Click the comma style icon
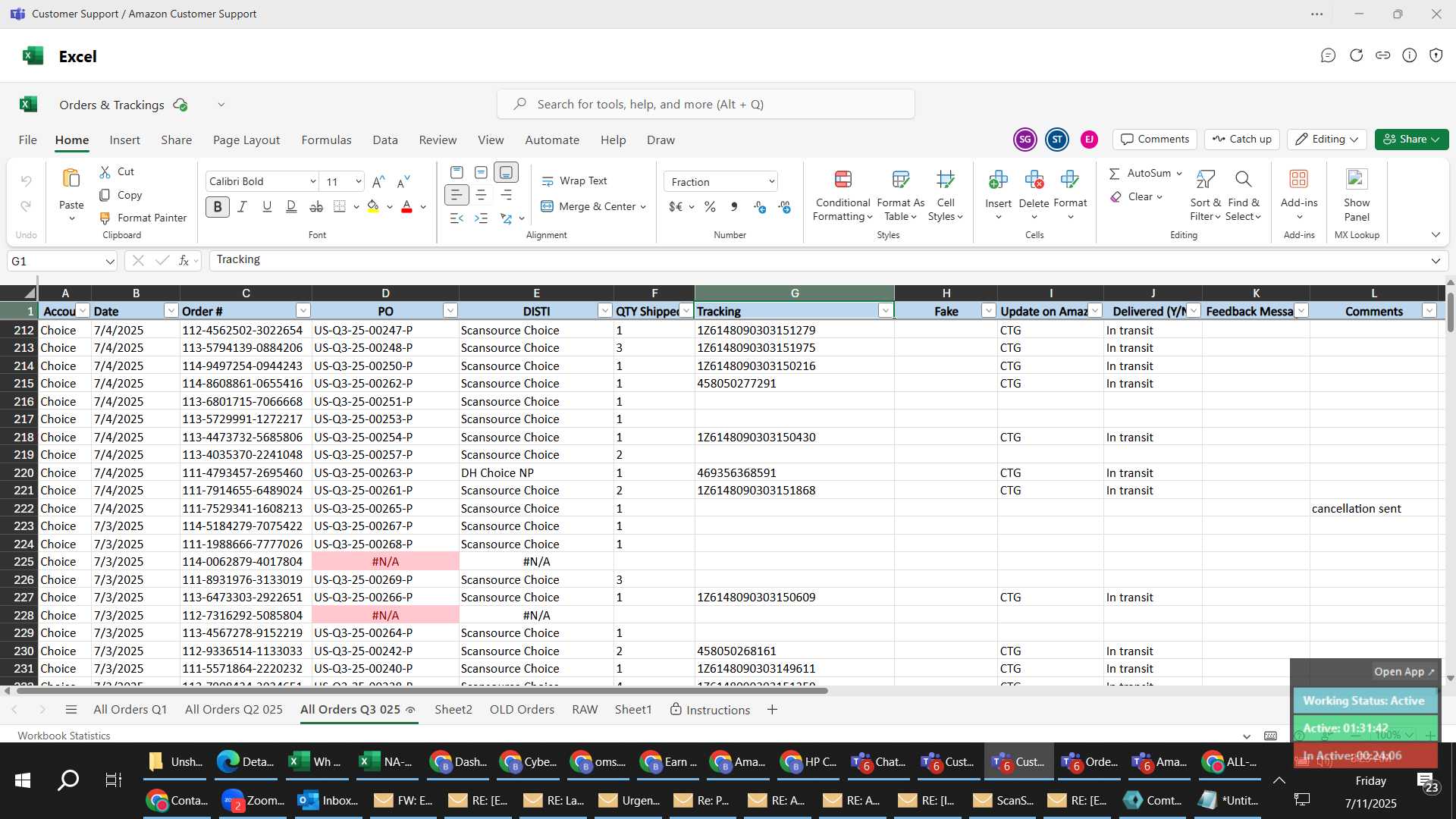 coord(733,207)
